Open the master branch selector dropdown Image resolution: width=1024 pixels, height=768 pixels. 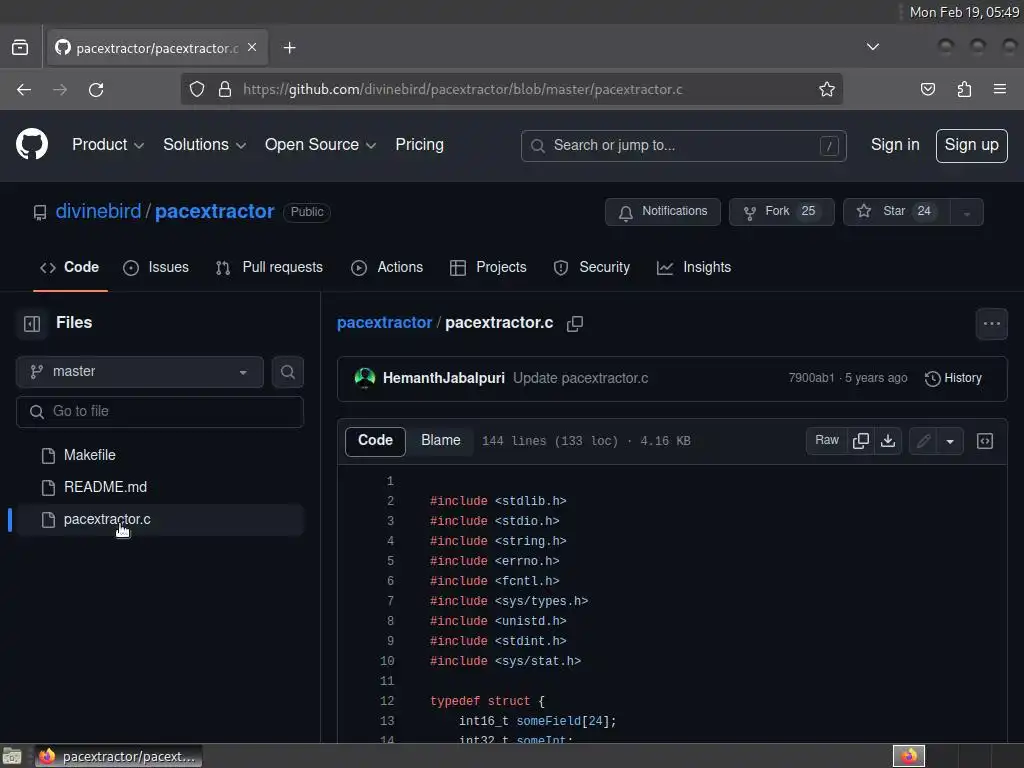[140, 372]
